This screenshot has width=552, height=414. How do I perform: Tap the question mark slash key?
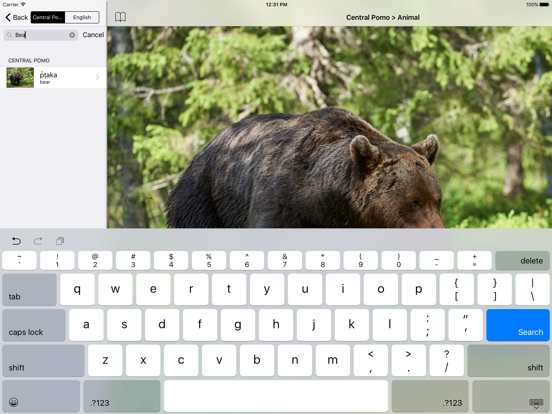[447, 360]
